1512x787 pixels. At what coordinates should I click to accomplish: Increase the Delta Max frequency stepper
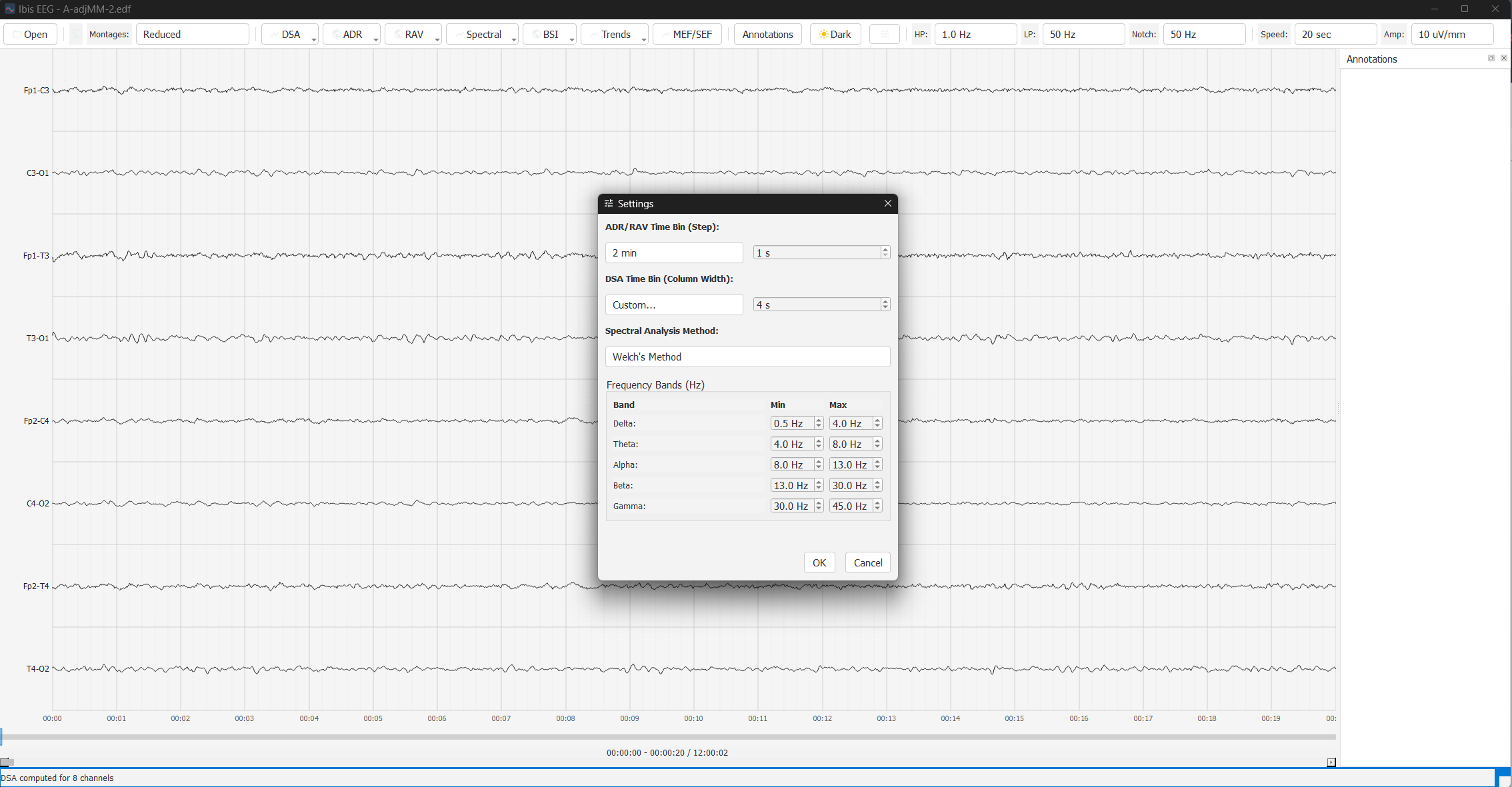click(x=877, y=420)
